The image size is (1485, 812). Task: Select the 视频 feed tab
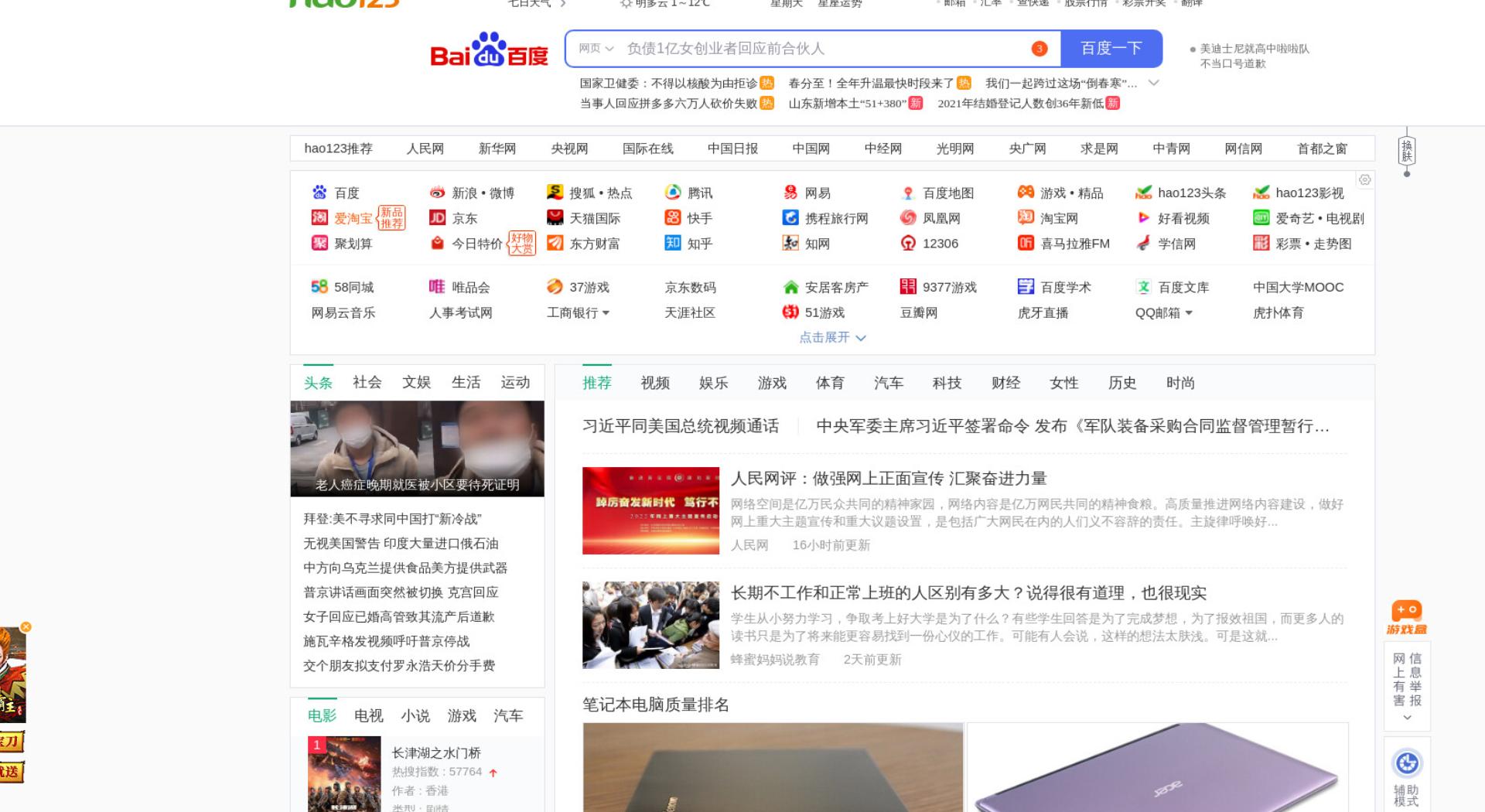click(655, 383)
